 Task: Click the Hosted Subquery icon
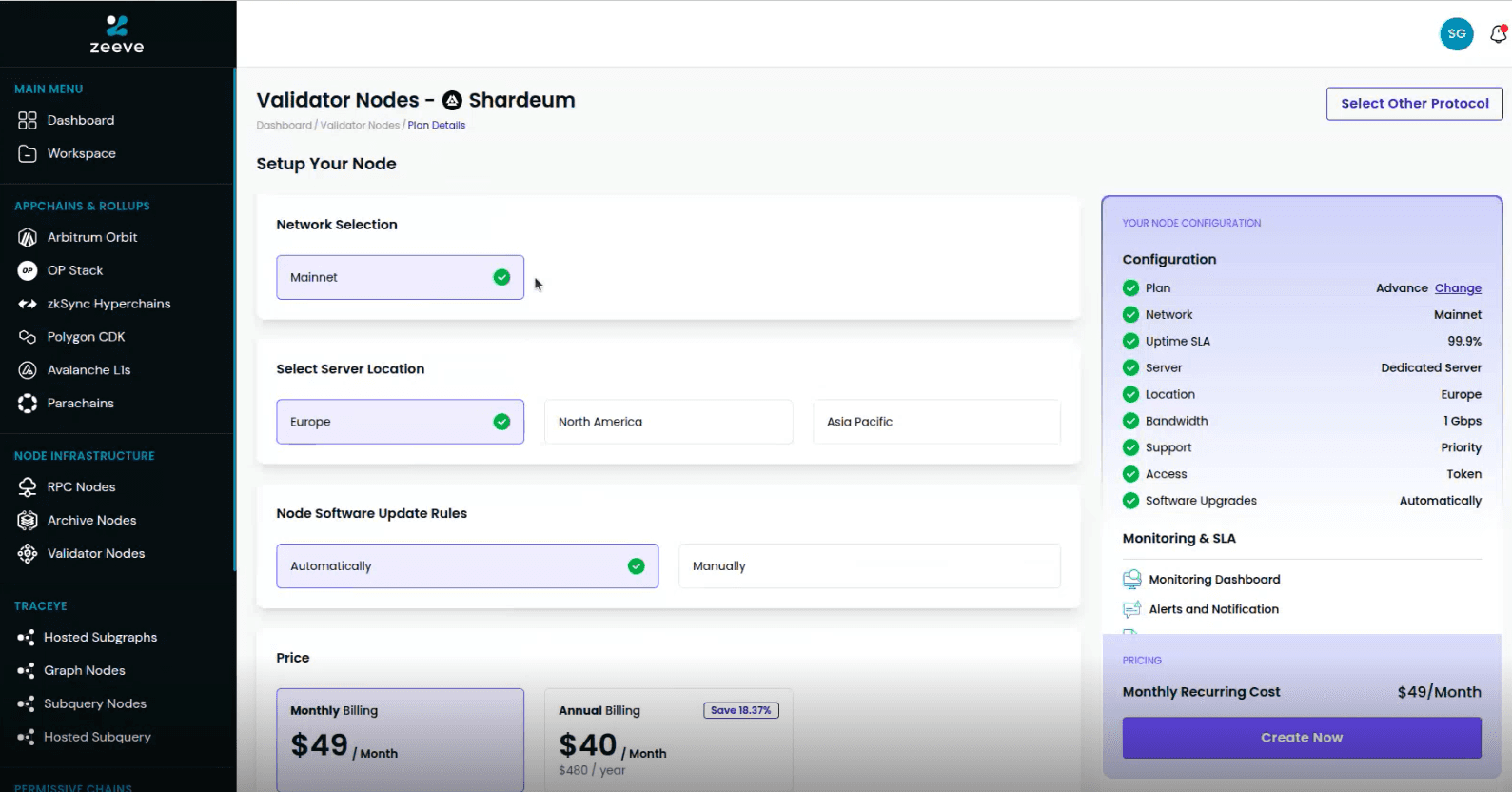pyautogui.click(x=26, y=738)
